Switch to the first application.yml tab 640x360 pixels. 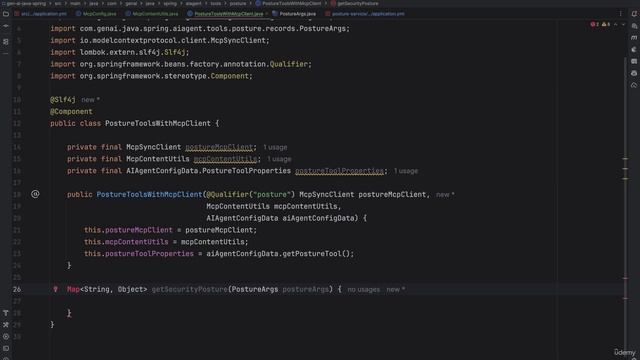[x=40, y=14]
